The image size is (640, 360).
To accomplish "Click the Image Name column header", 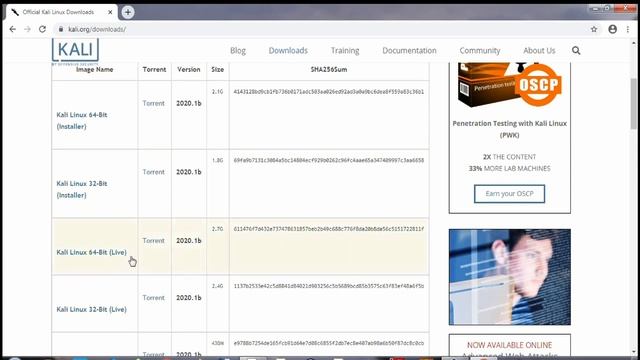I will [x=94, y=69].
